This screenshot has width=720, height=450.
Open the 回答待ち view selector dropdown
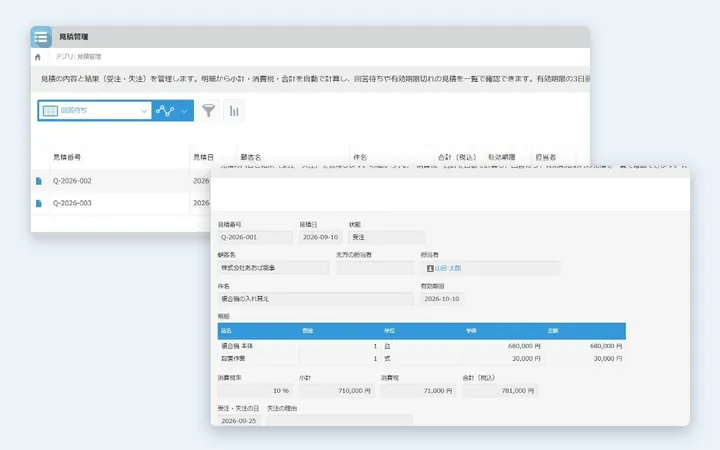click(95, 111)
